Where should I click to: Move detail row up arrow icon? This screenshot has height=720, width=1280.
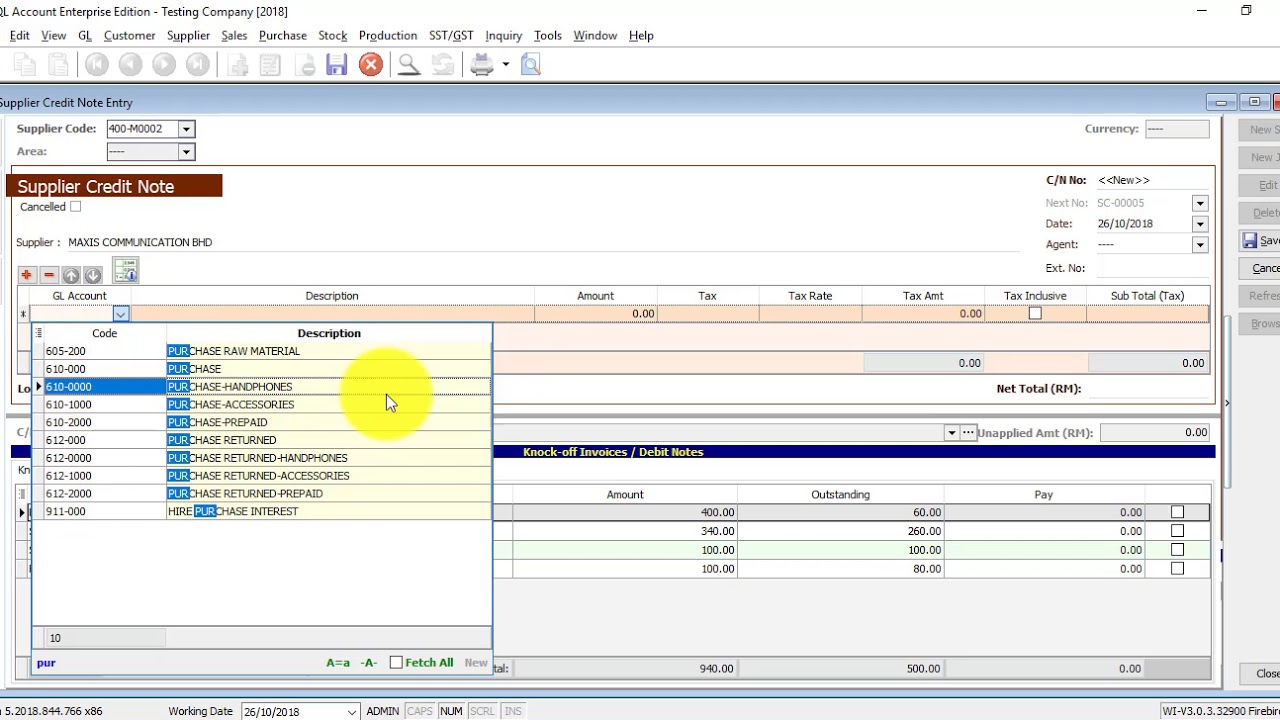71,275
